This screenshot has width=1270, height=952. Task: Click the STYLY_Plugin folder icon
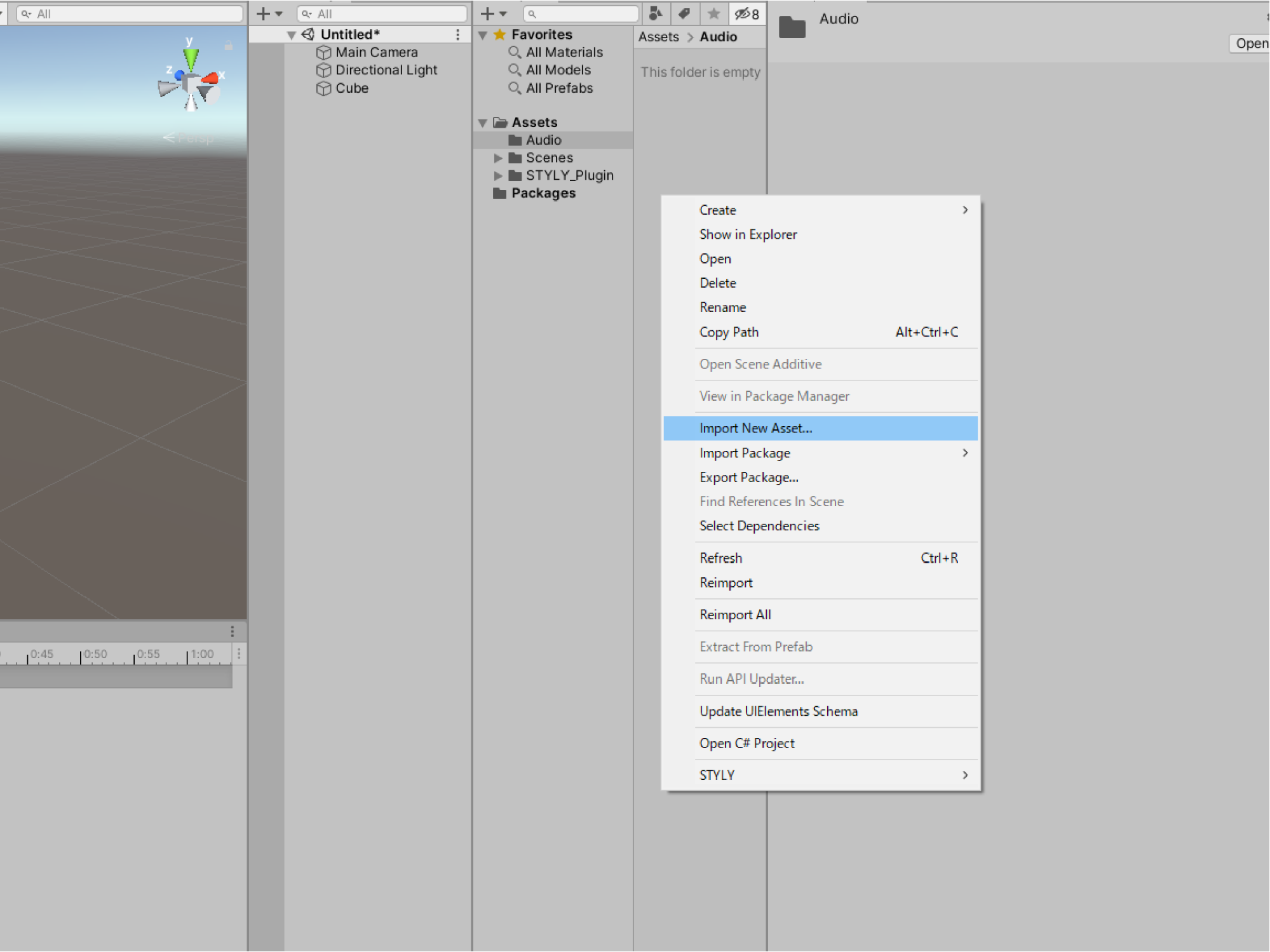click(x=515, y=175)
